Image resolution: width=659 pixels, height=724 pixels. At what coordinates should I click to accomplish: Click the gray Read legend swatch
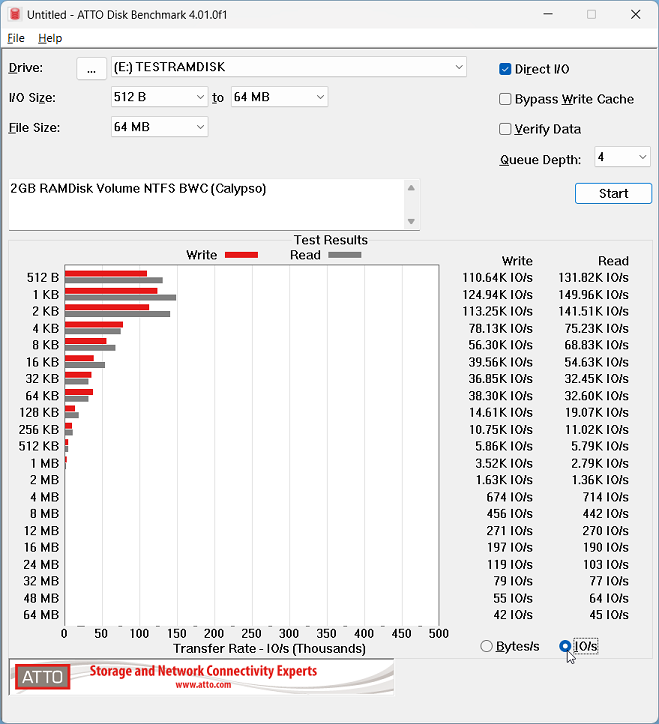(345, 255)
